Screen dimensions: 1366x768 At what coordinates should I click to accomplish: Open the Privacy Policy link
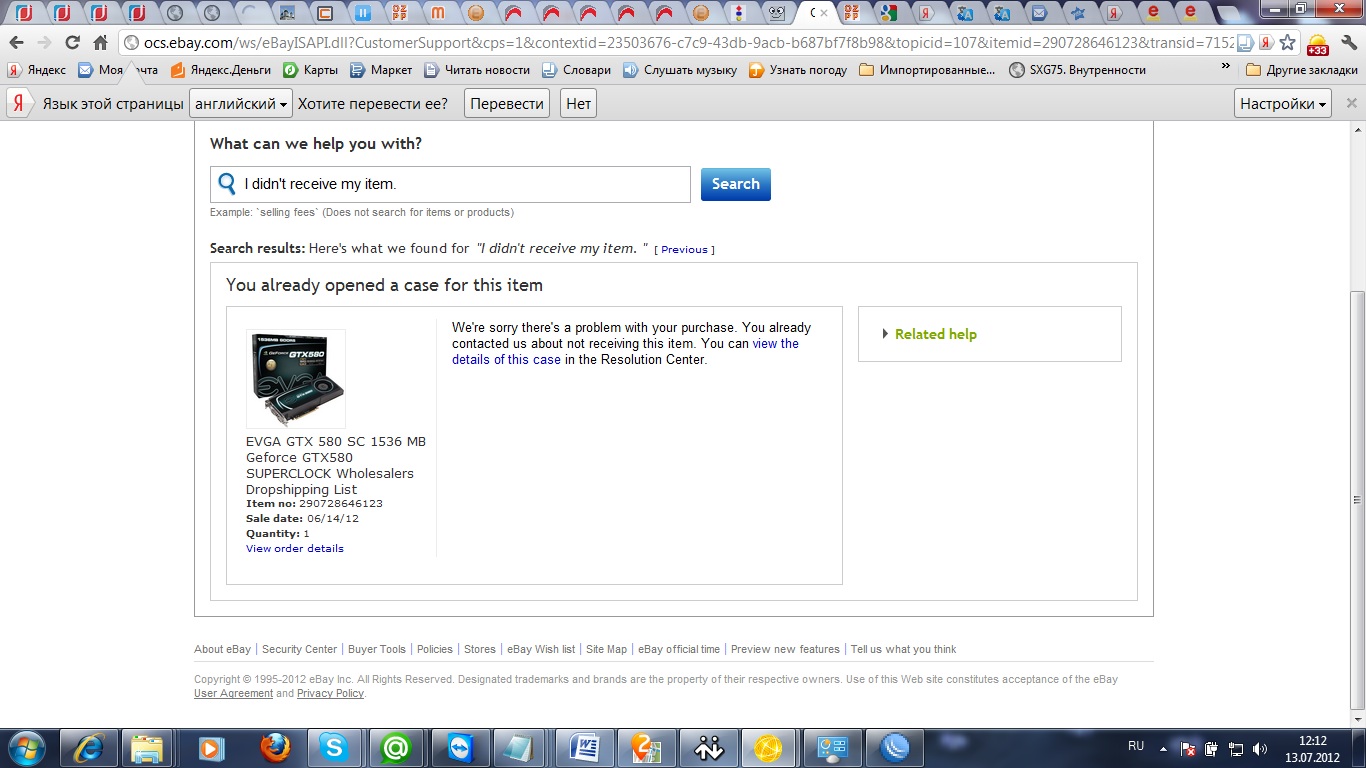(x=330, y=694)
